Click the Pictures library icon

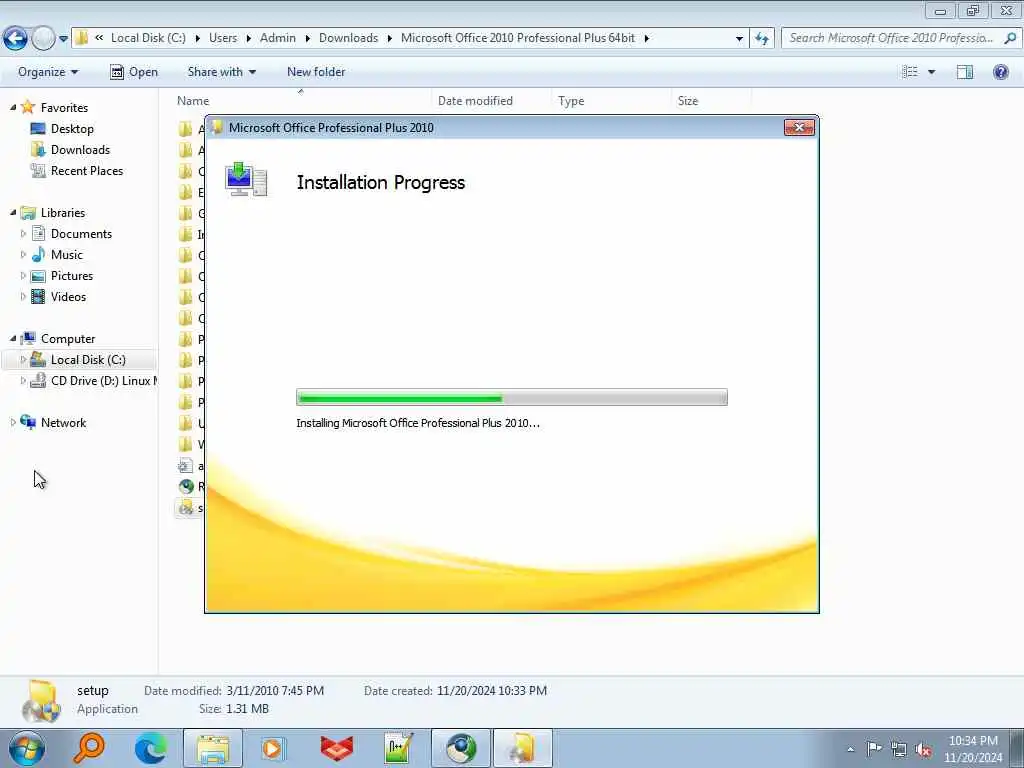(39, 275)
